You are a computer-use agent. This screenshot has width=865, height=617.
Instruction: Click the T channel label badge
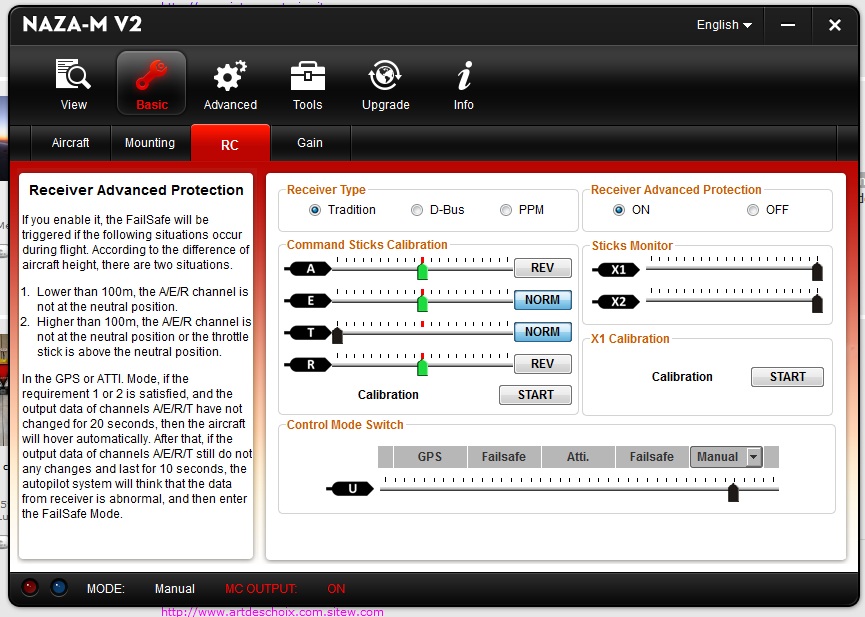tap(308, 333)
